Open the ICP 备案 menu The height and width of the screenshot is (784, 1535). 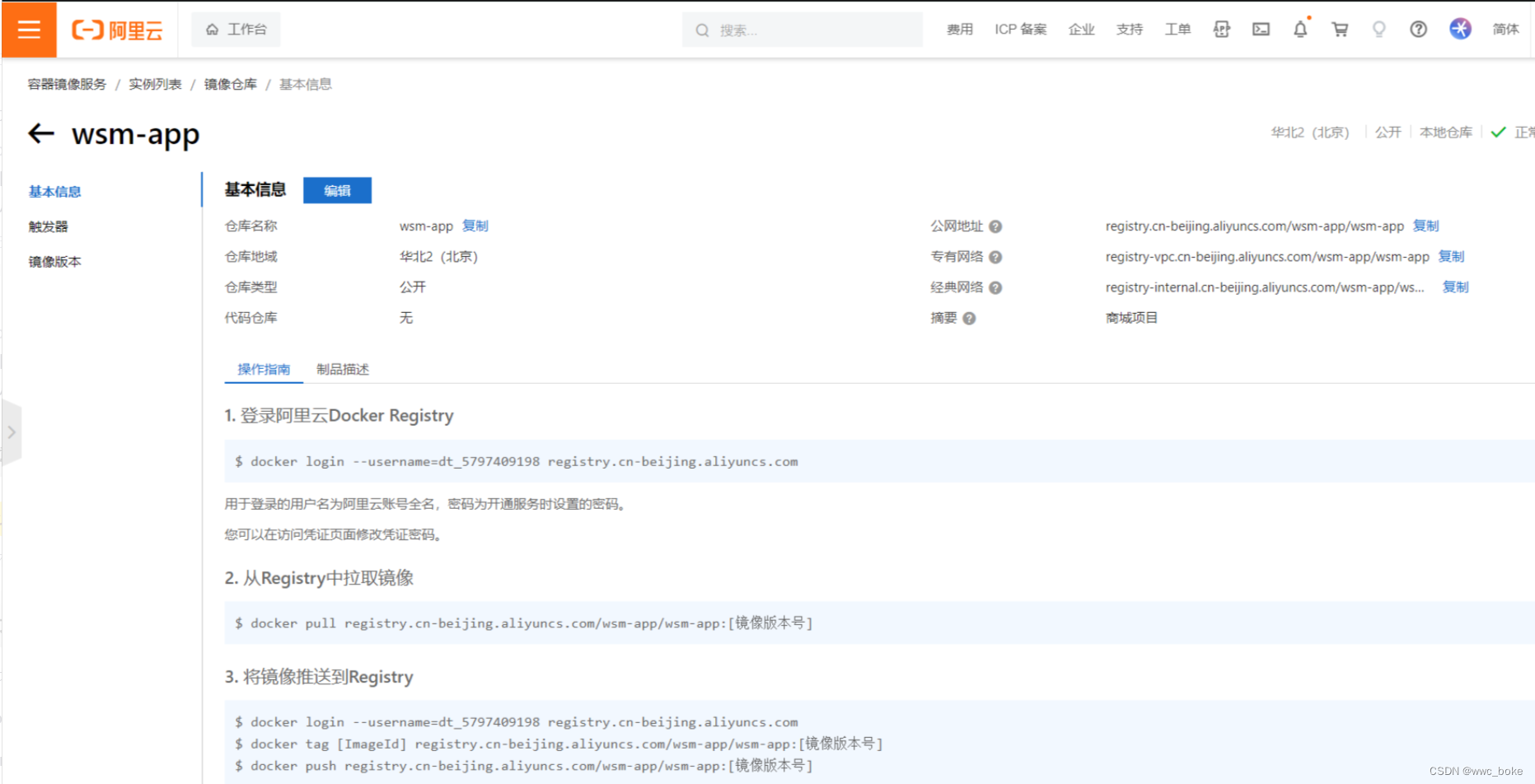(1020, 30)
